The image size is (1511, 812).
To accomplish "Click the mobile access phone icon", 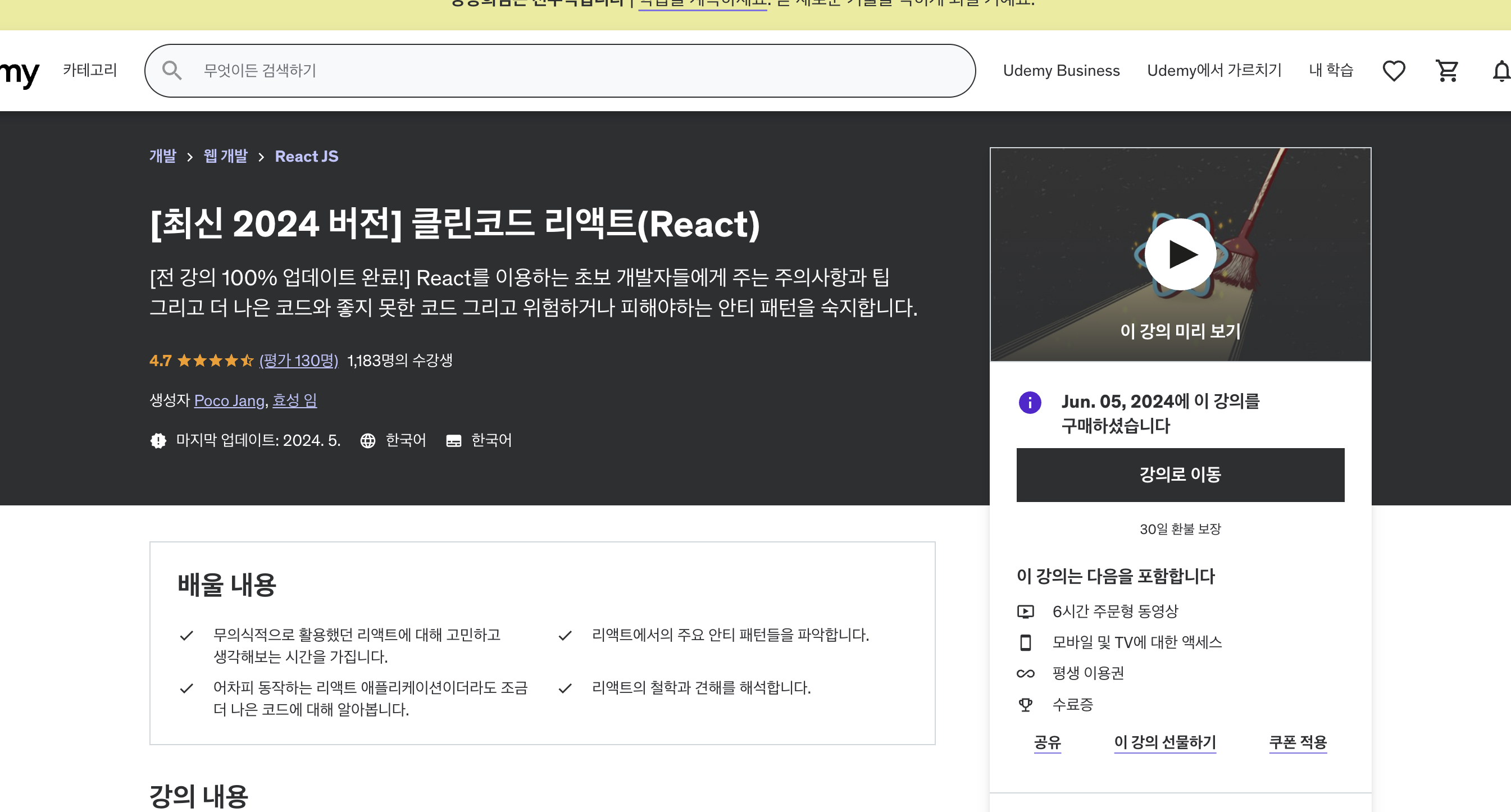I will point(1025,642).
